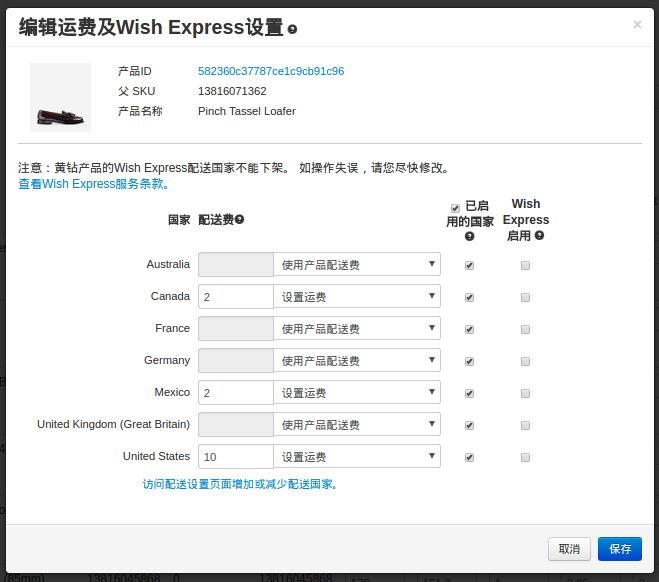Click the disabled Germany shipping fee field
The image size is (659, 582).
tap(236, 361)
